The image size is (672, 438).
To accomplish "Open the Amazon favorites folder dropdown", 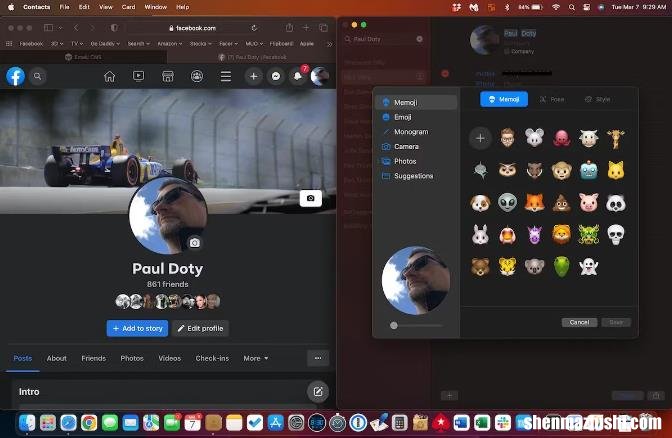I will click(170, 44).
